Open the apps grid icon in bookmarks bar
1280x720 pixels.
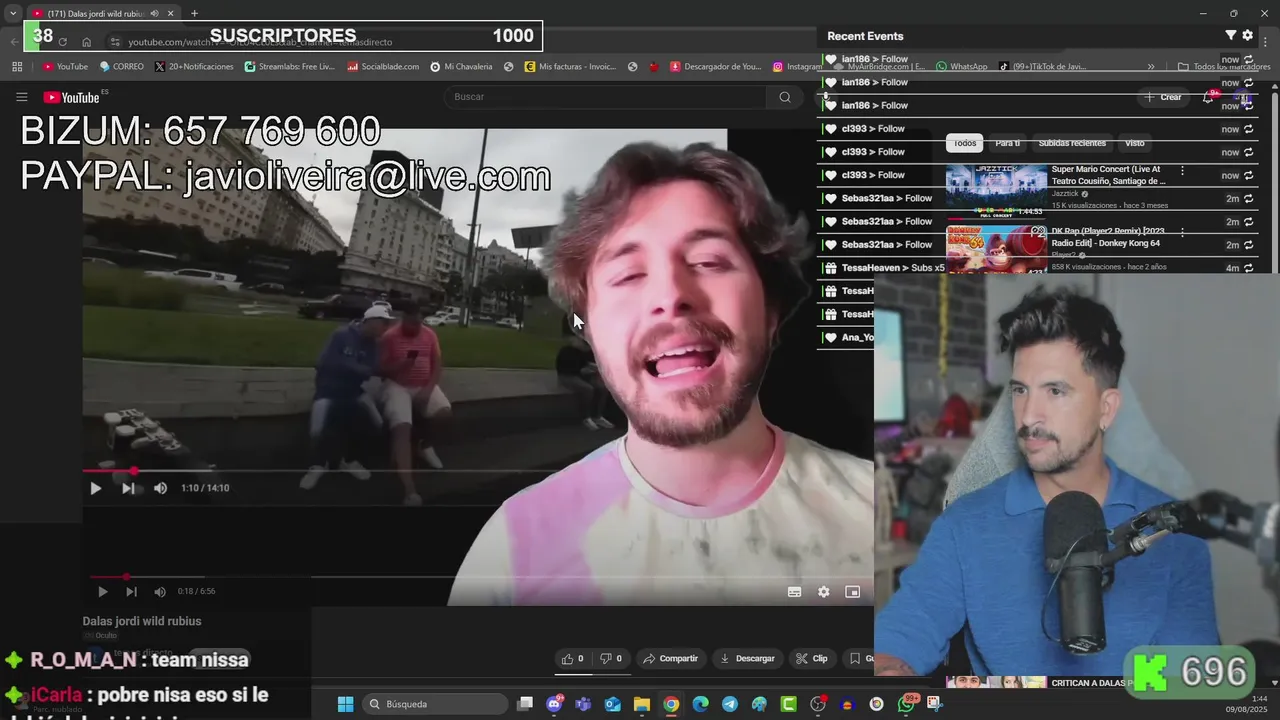click(x=17, y=67)
